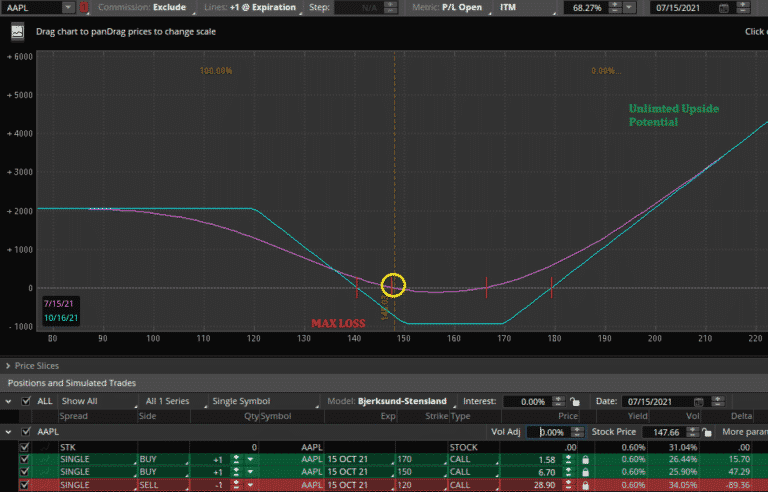The image size is (768, 492).
Task: Click the lock icon on the 170 CALL row
Action: (x=584, y=458)
